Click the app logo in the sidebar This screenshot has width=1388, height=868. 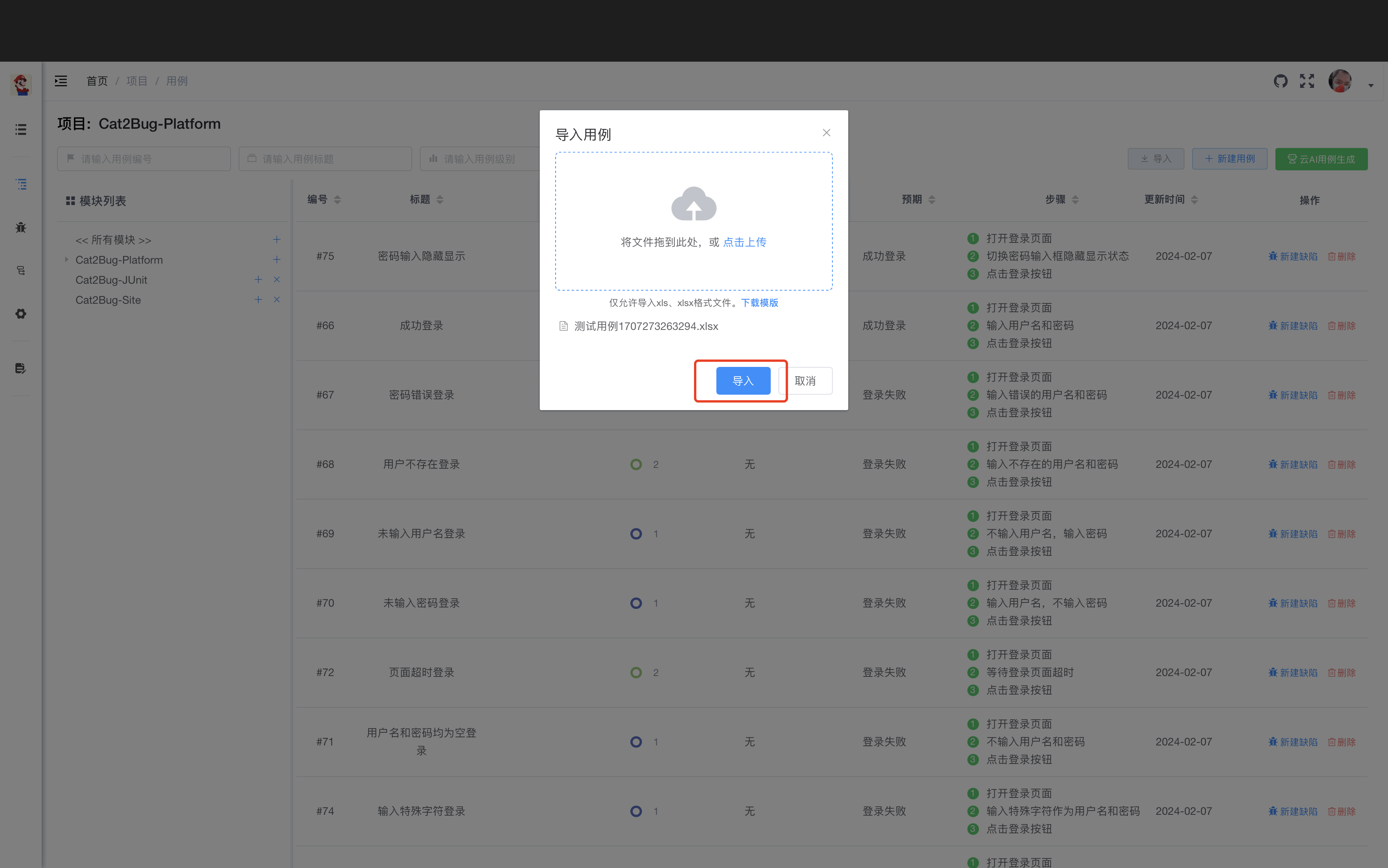(x=21, y=84)
